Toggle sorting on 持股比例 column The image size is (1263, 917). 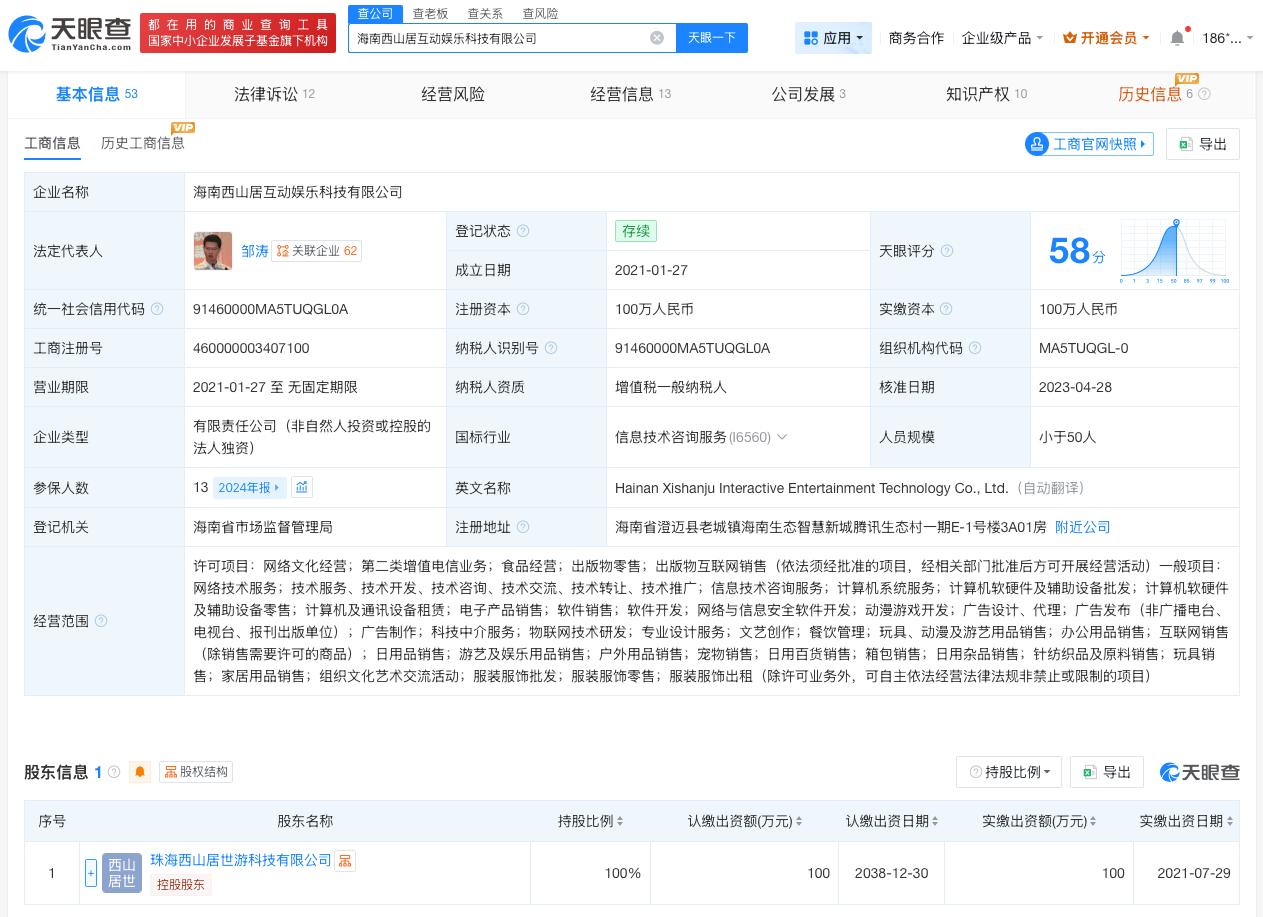tap(620, 821)
